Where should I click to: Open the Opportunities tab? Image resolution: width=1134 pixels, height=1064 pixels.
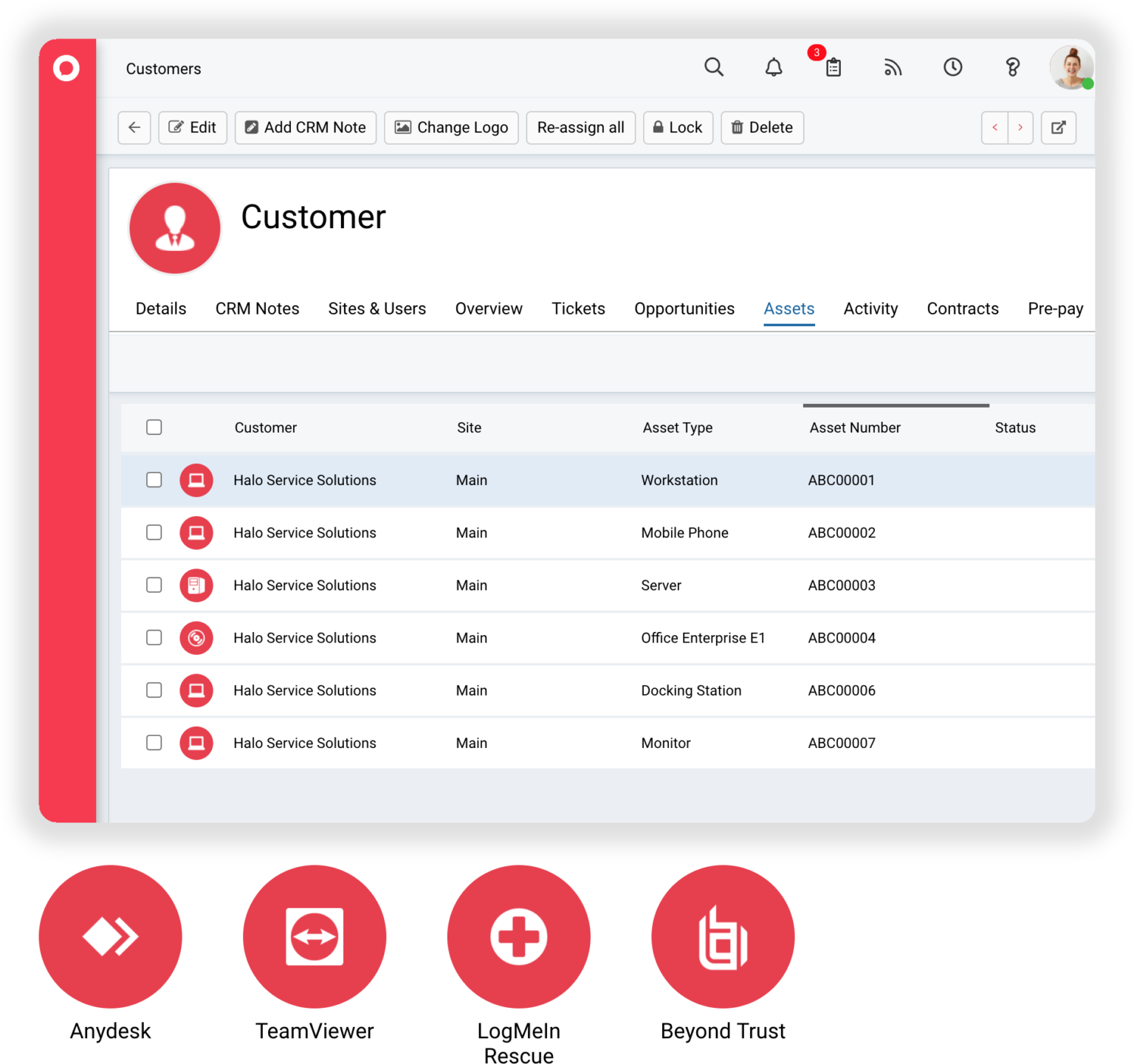(684, 309)
